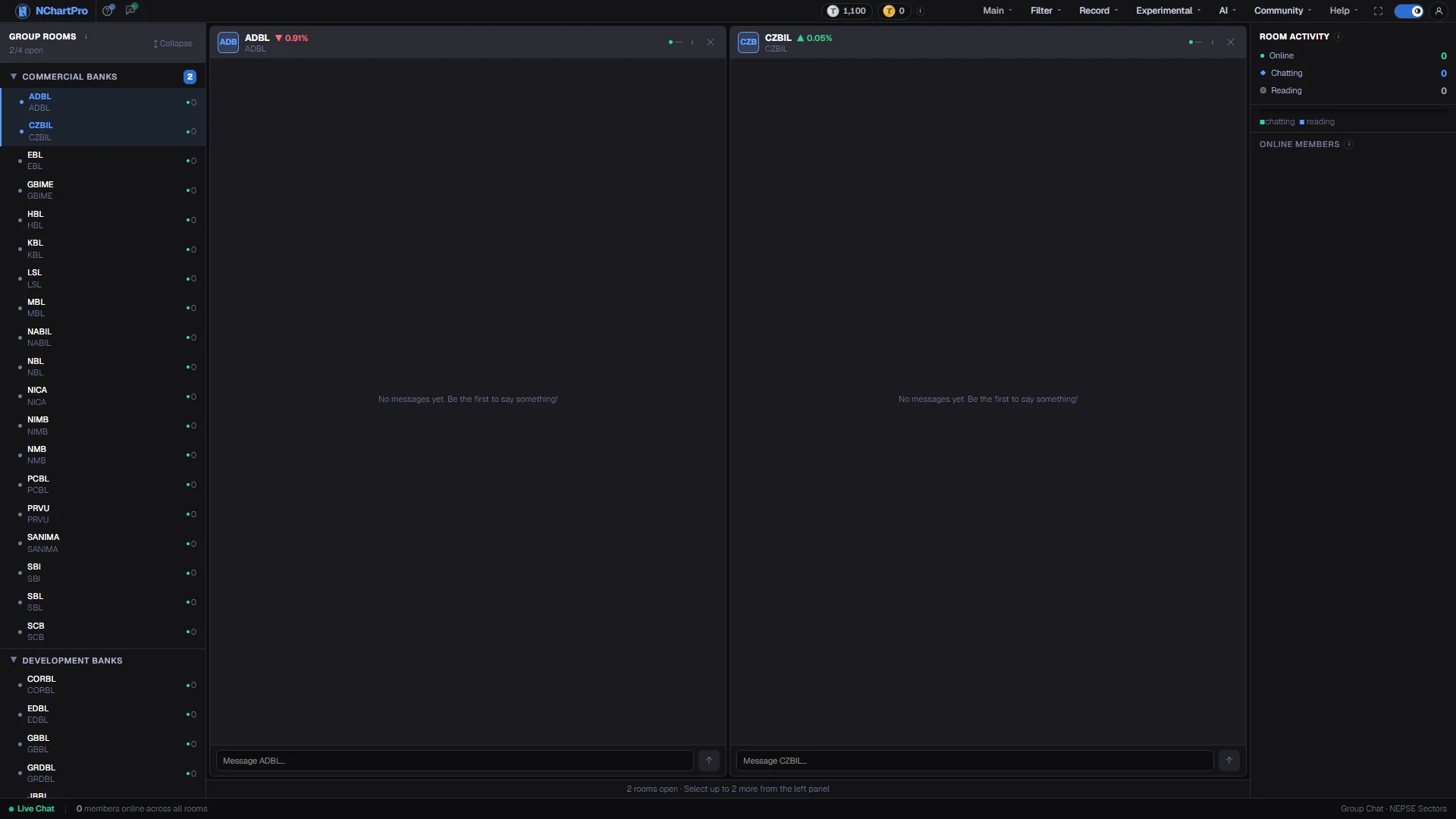Open info icon next to token balances
Screen dimensions: 1456x819
(921, 11)
